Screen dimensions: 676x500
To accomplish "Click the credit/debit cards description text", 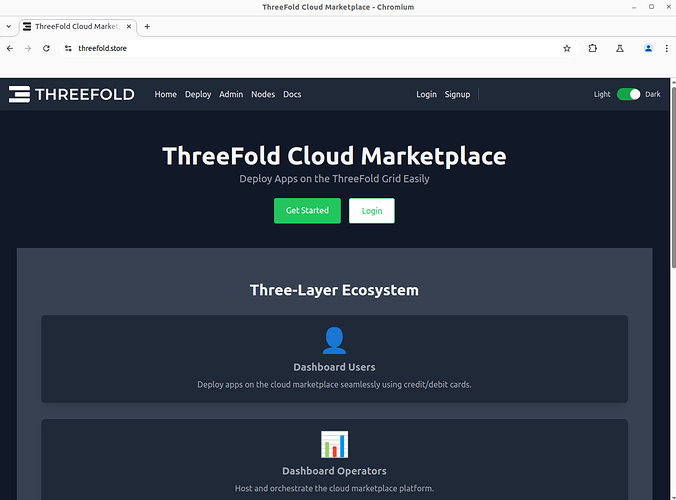I will click(x=334, y=384).
